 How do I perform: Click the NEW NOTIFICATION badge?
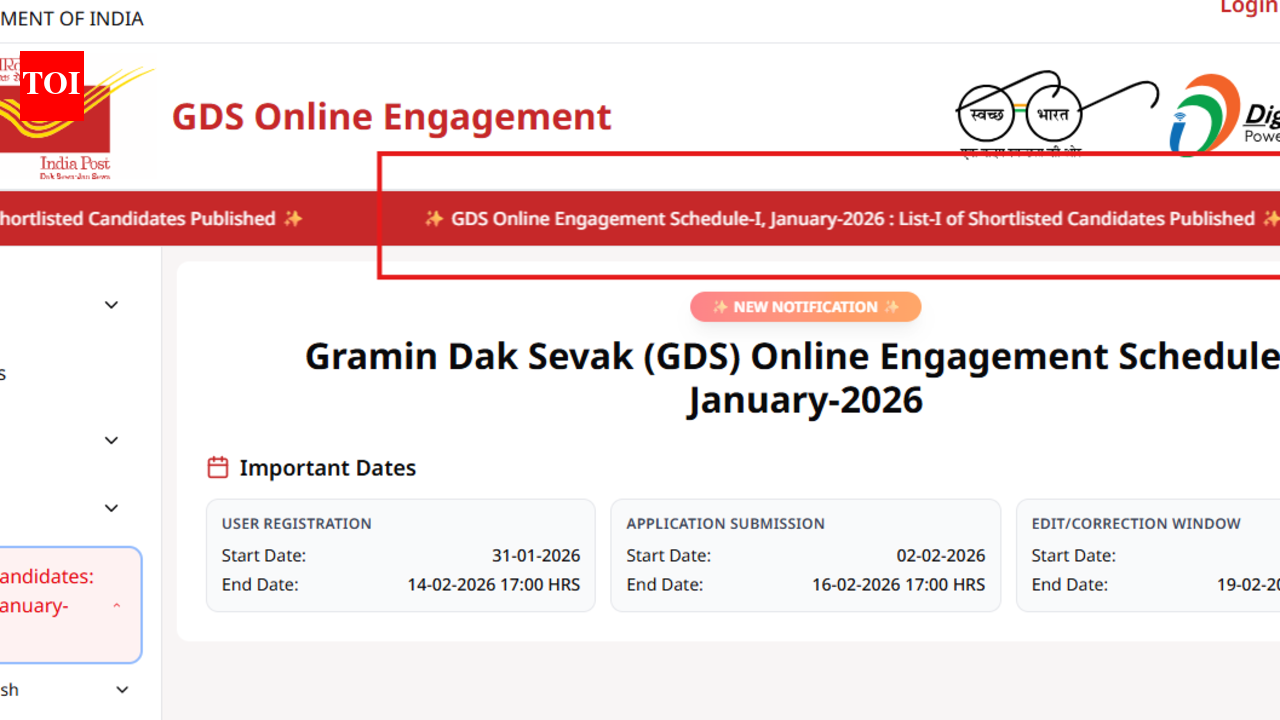click(x=806, y=307)
